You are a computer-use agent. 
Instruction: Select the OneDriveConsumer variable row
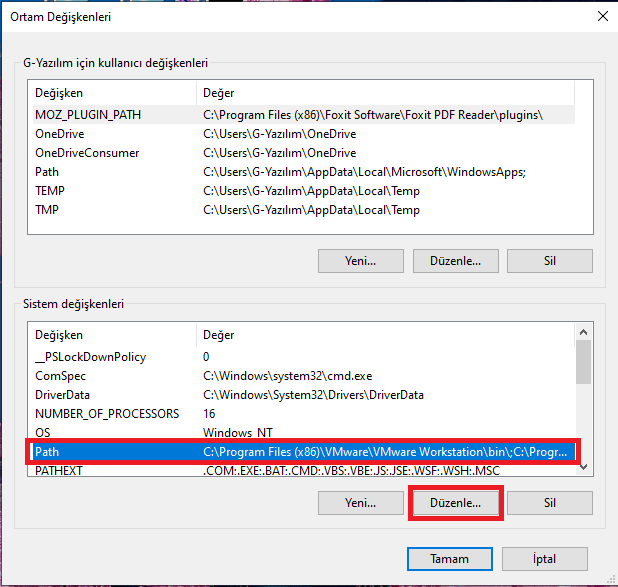[x=87, y=153]
